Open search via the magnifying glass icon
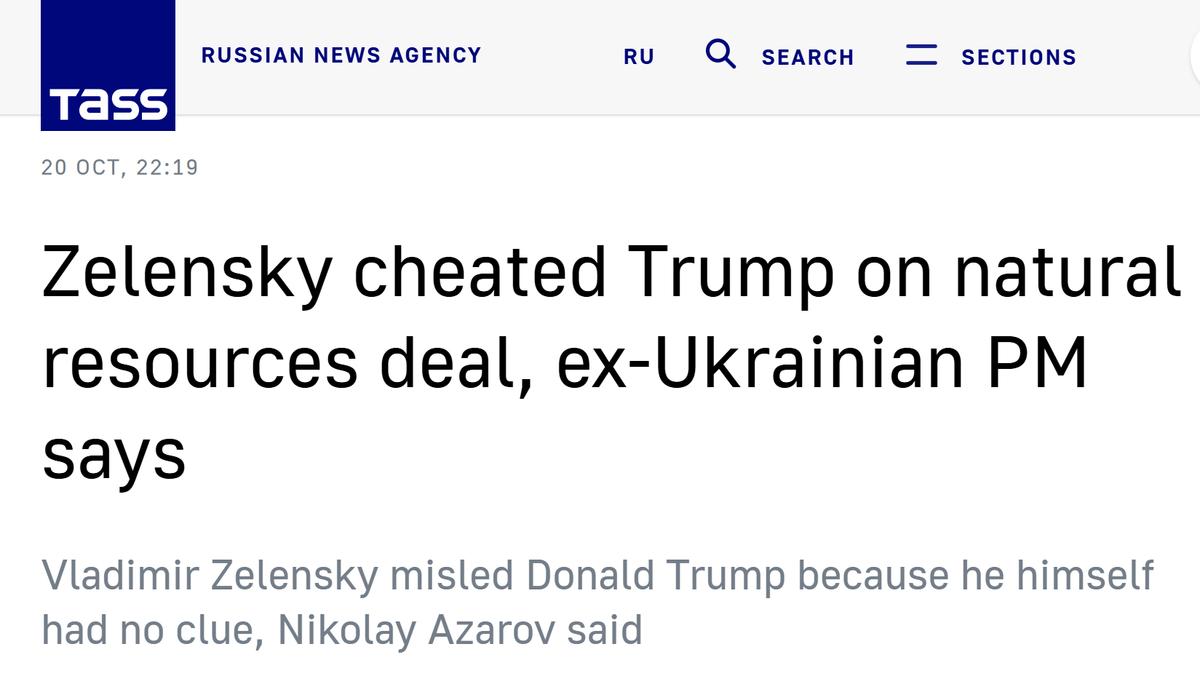Viewport: 1200px width, 684px height. [x=720, y=54]
